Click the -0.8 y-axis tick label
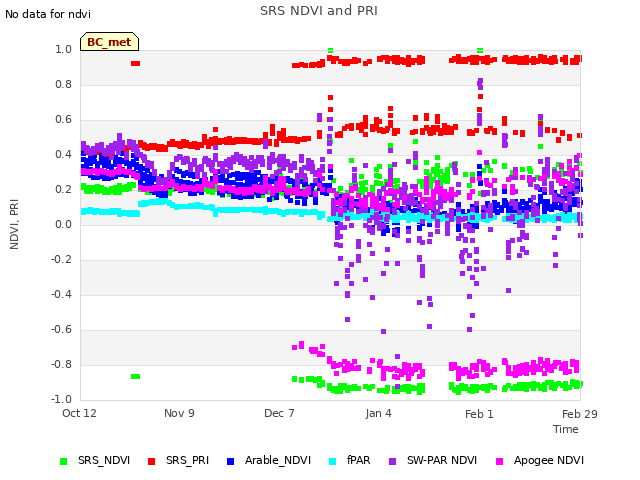 pyautogui.click(x=61, y=364)
